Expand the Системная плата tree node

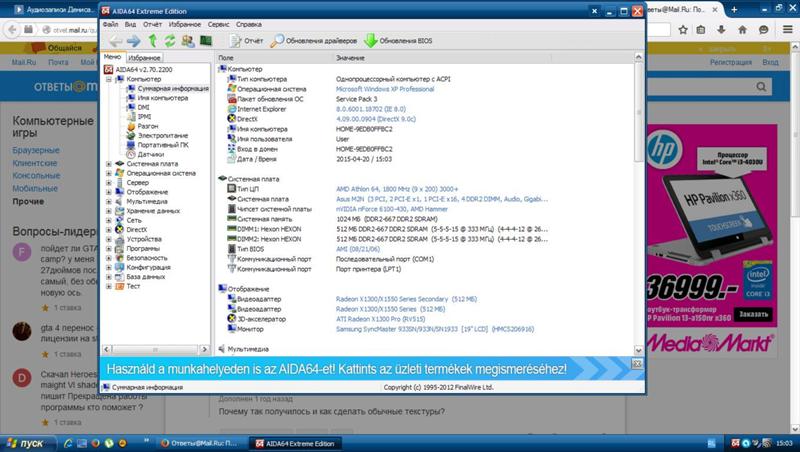click(x=108, y=164)
